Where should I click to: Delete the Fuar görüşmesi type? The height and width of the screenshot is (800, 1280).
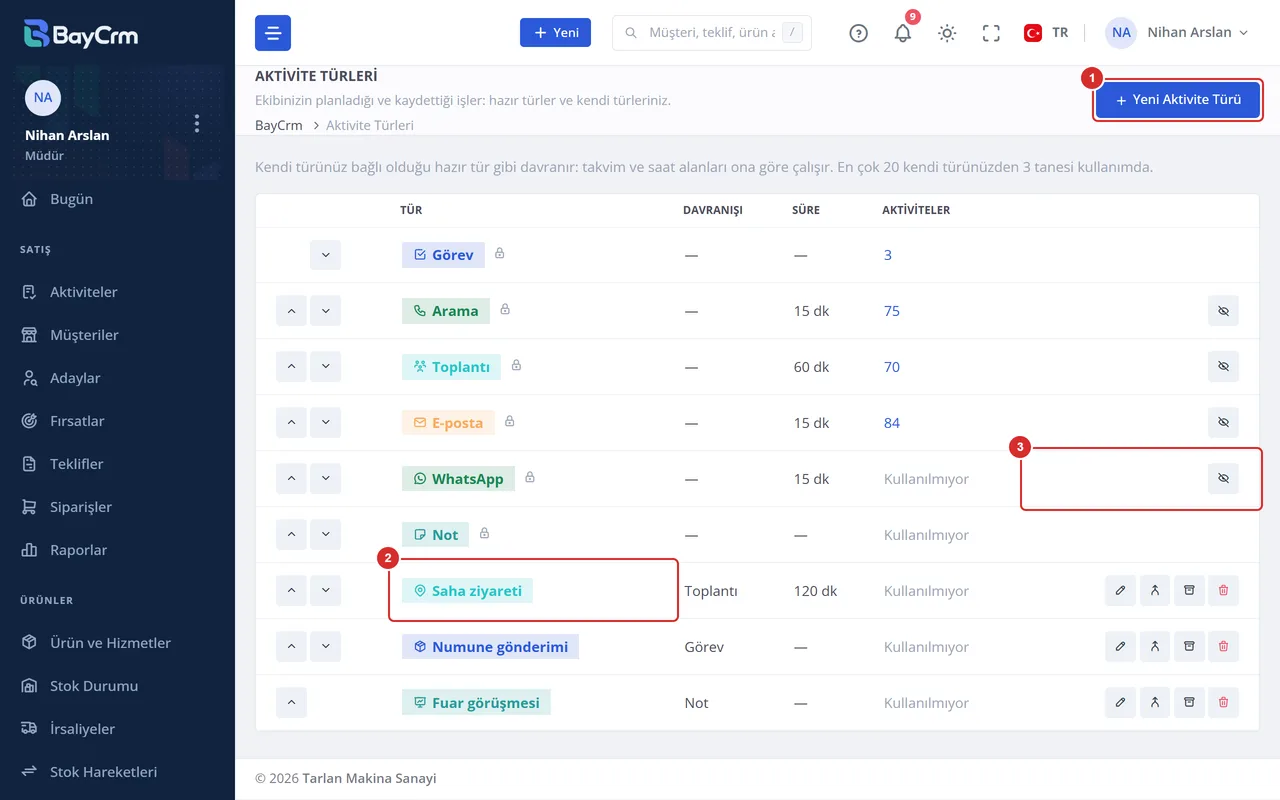(1223, 703)
